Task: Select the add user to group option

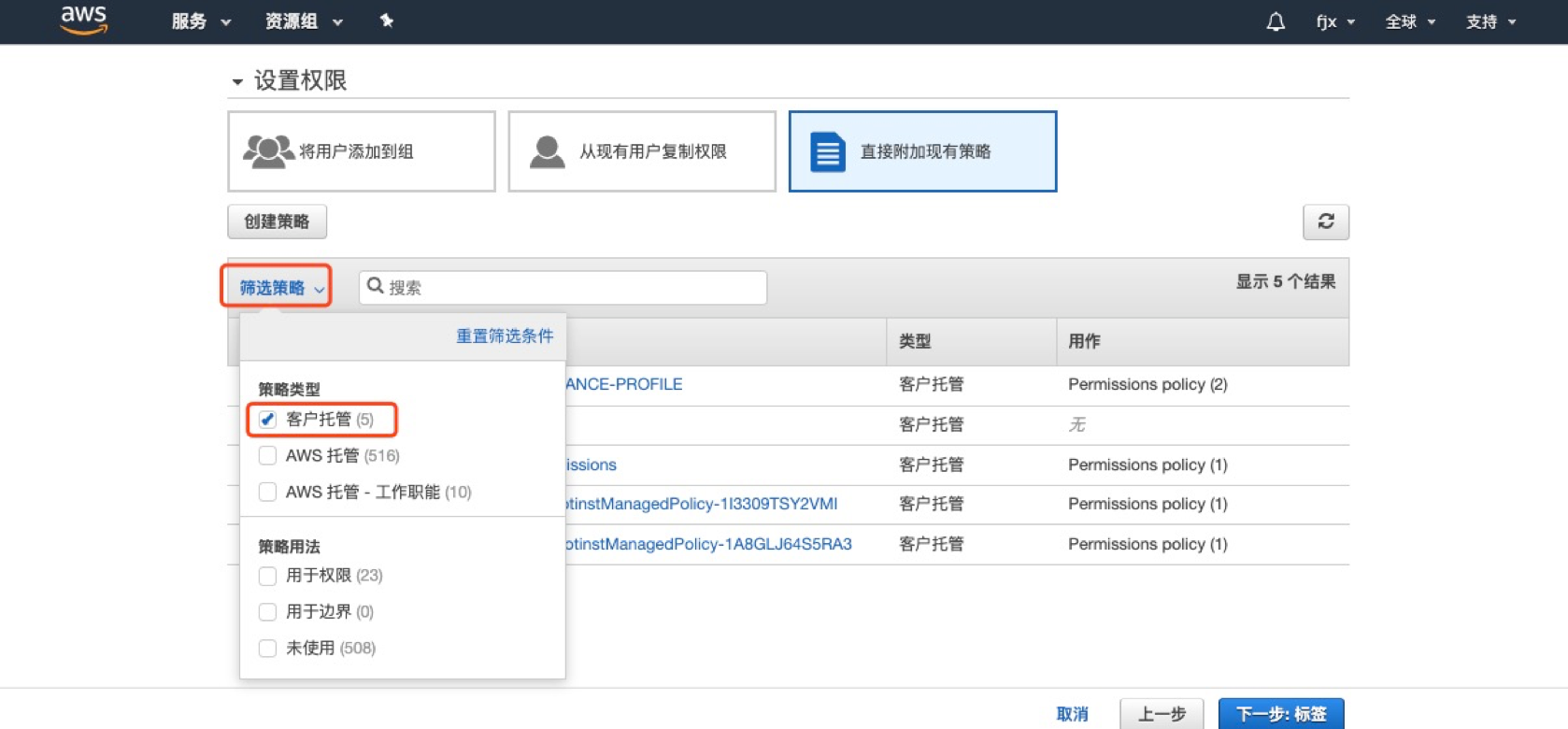Action: tap(362, 151)
